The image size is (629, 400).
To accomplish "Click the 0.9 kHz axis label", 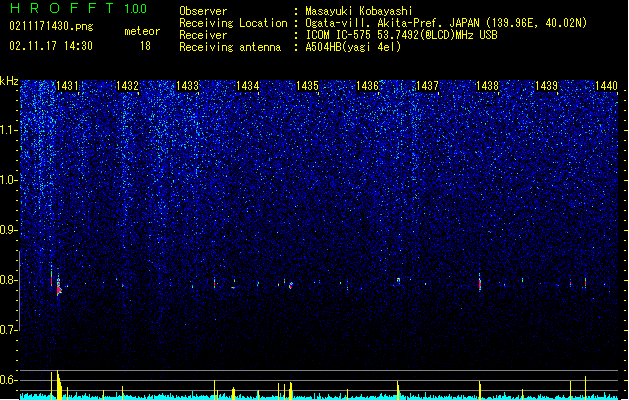I will (9, 230).
